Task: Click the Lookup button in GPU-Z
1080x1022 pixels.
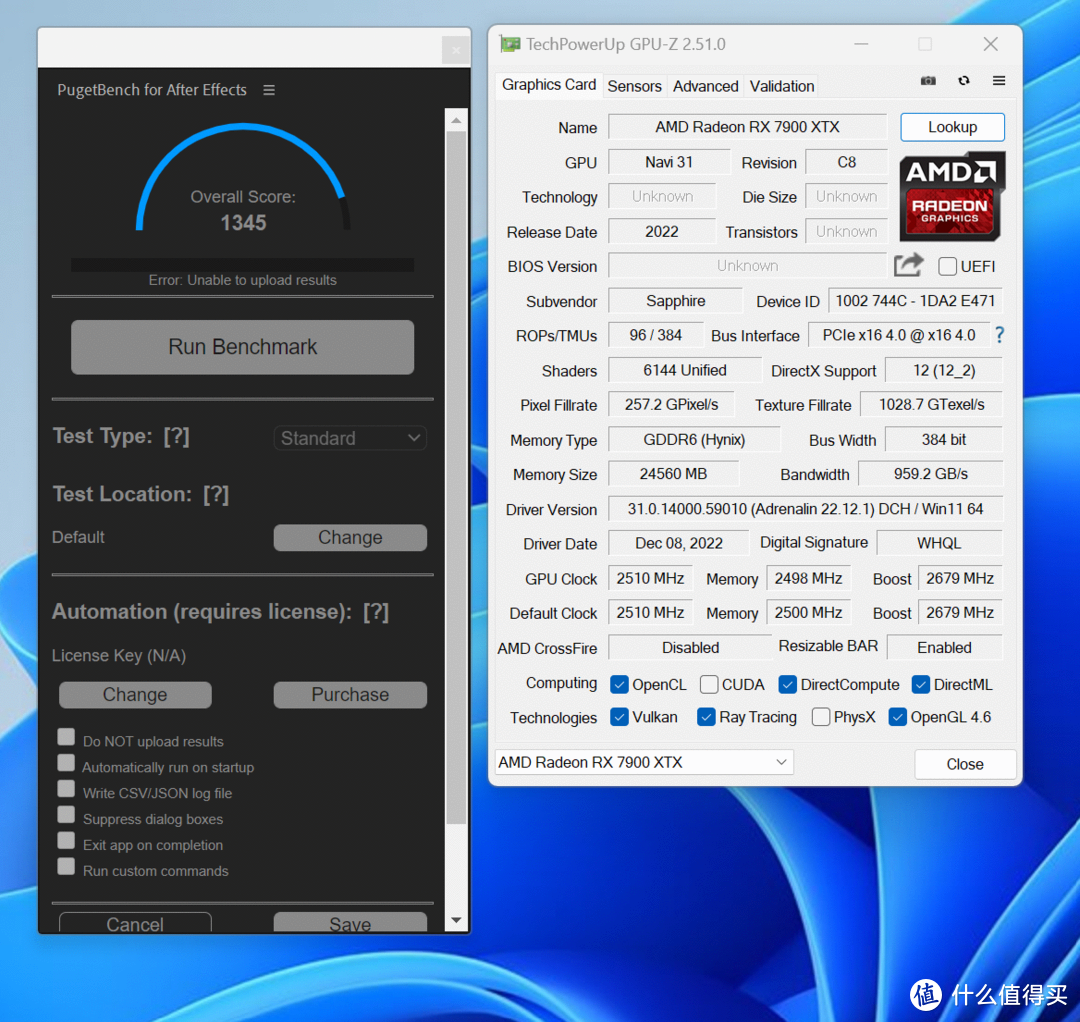Action: 953,127
